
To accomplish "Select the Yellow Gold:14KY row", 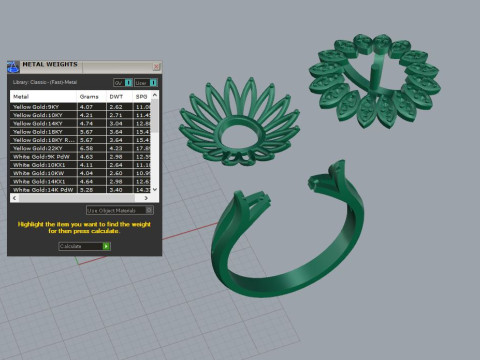I will click(80, 123).
